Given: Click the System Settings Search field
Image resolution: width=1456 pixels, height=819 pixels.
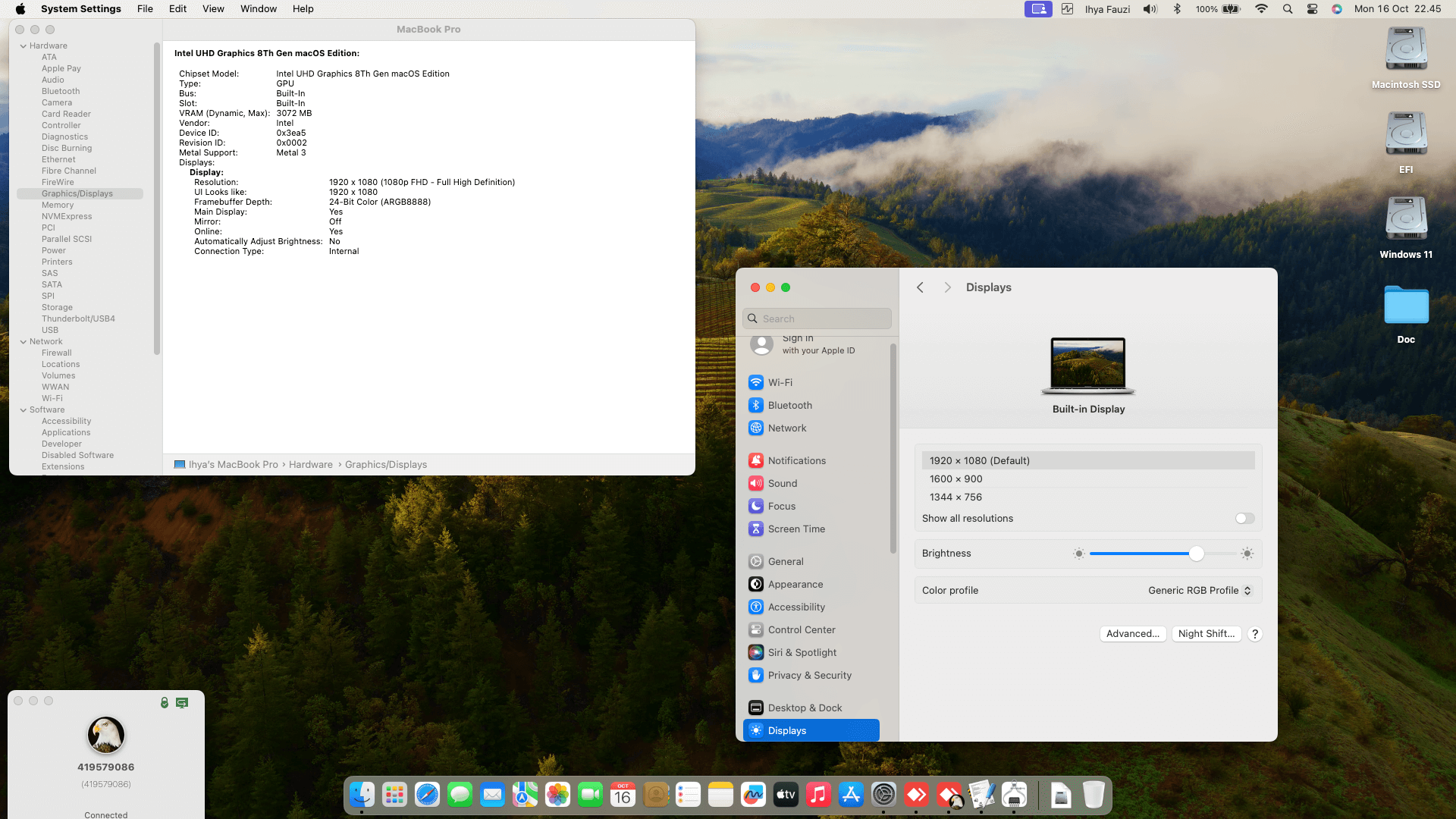Looking at the screenshot, I should [x=817, y=318].
